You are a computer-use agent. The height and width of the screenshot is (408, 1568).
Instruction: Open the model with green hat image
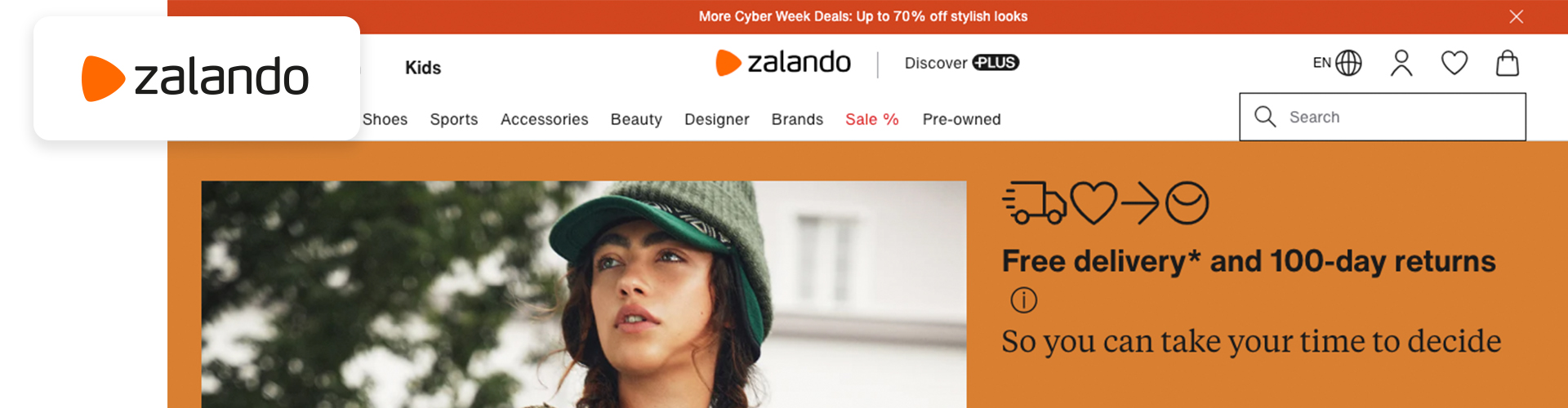584,295
